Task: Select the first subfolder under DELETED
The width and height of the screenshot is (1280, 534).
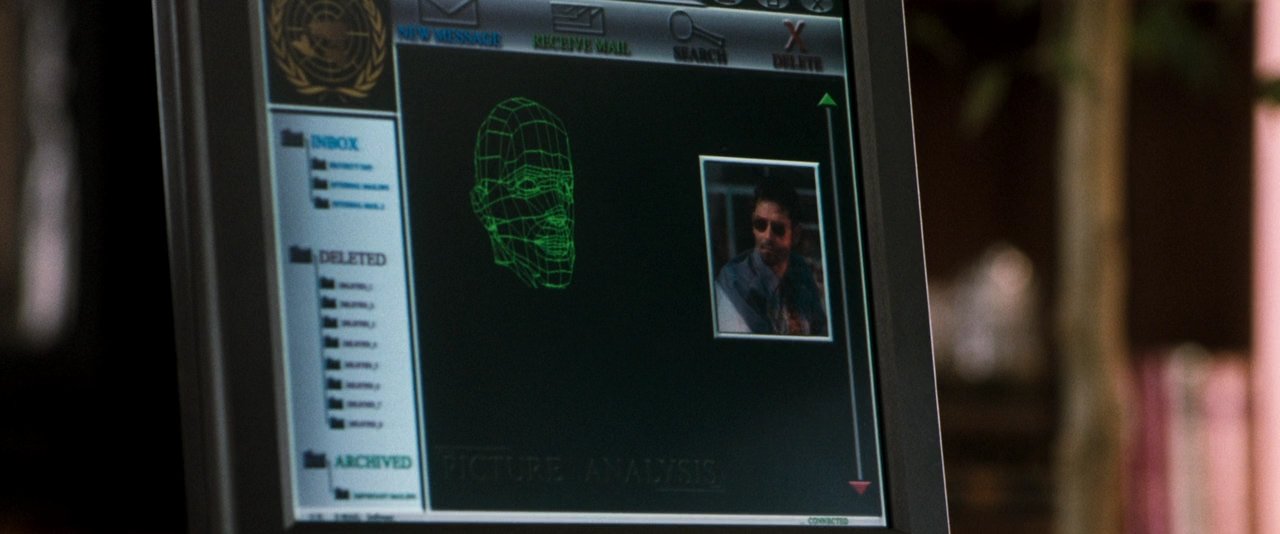Action: 328,284
